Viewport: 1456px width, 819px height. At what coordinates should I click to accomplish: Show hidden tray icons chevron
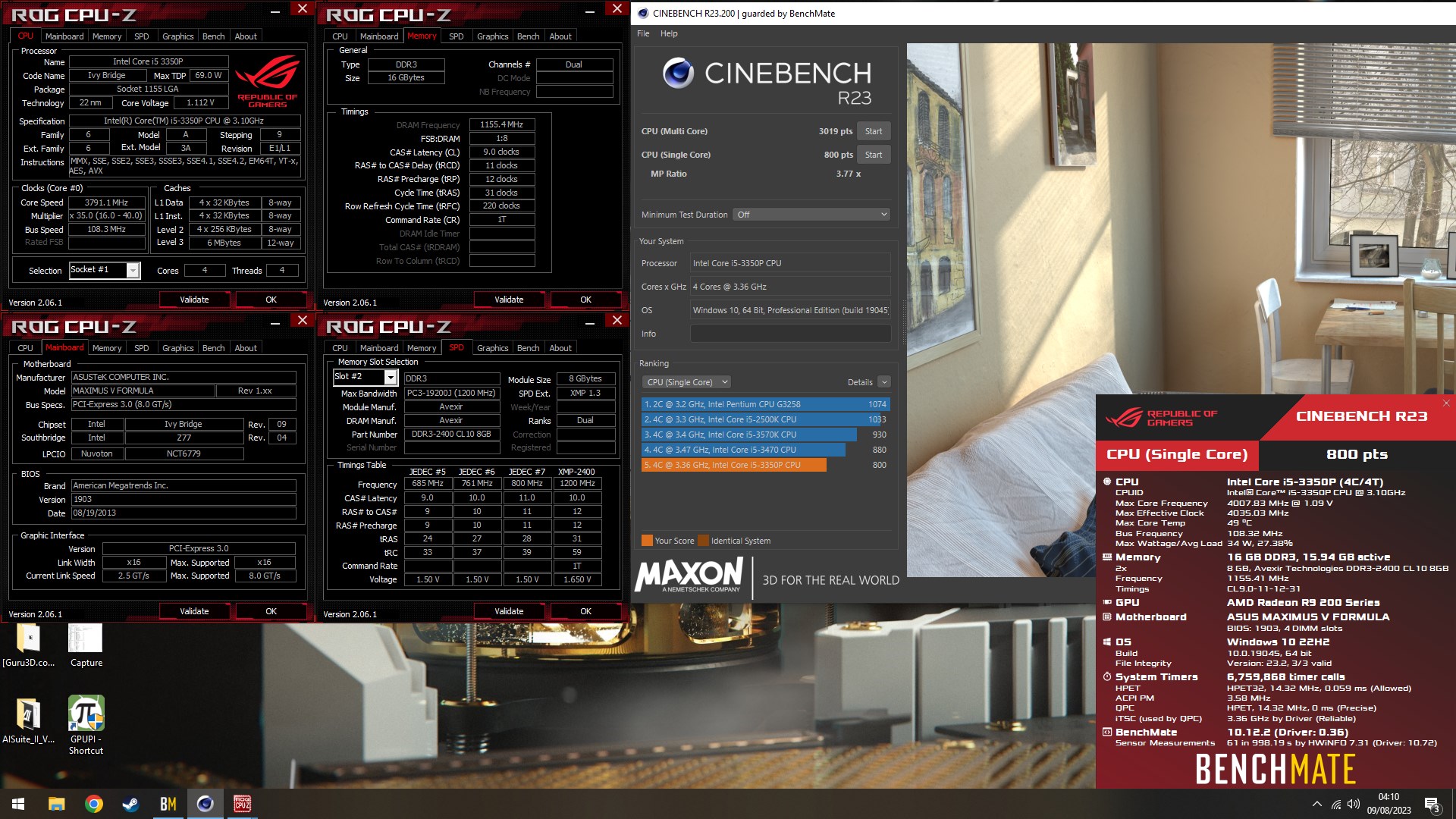[1316, 804]
